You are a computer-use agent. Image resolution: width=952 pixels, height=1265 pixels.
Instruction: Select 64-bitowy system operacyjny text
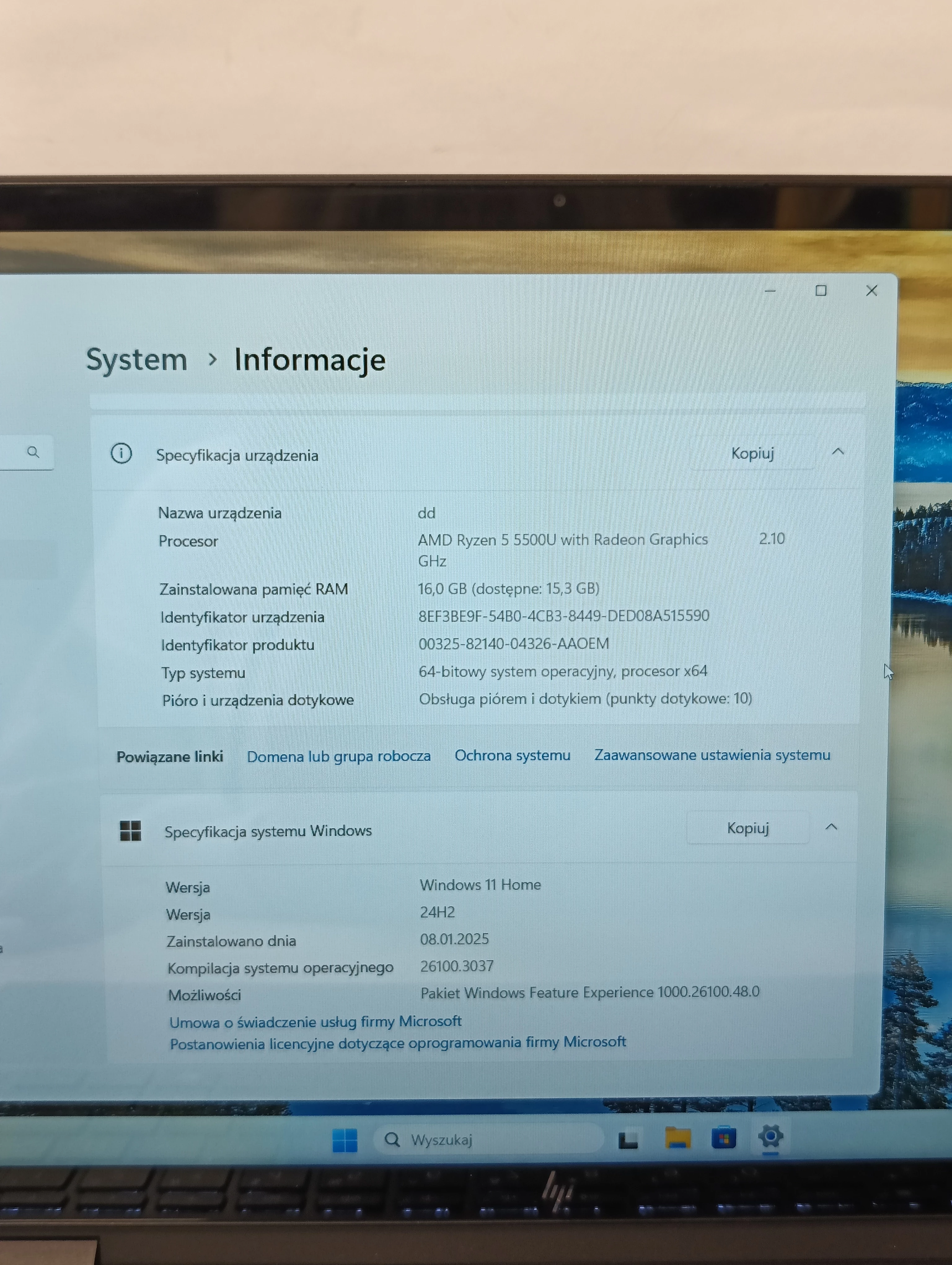(563, 671)
